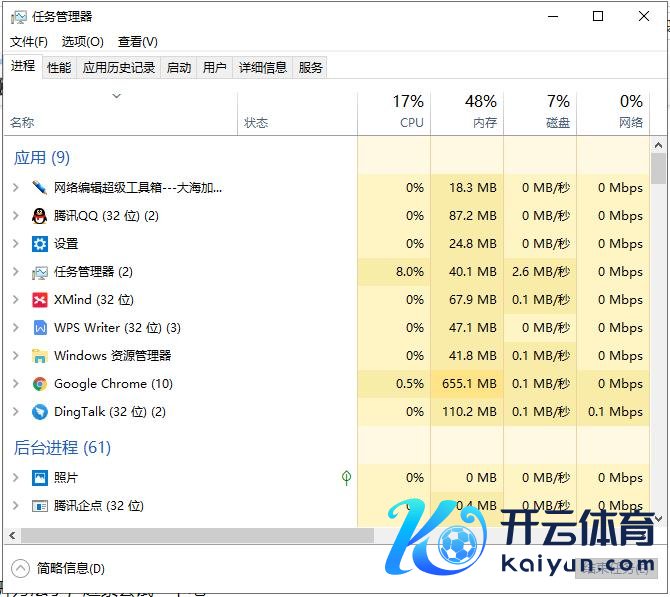Click the XMind app icon
Screen dimensions: 670x597
coord(40,300)
